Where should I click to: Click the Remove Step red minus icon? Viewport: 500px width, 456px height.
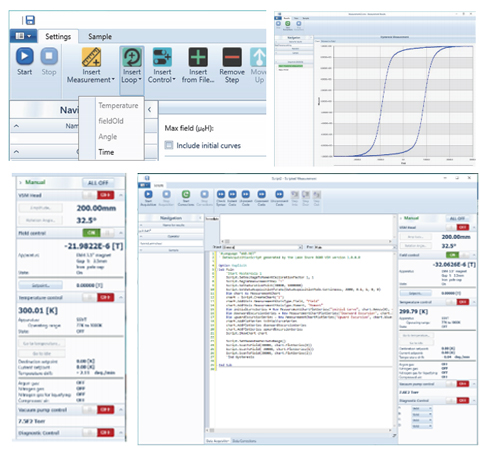coord(232,57)
